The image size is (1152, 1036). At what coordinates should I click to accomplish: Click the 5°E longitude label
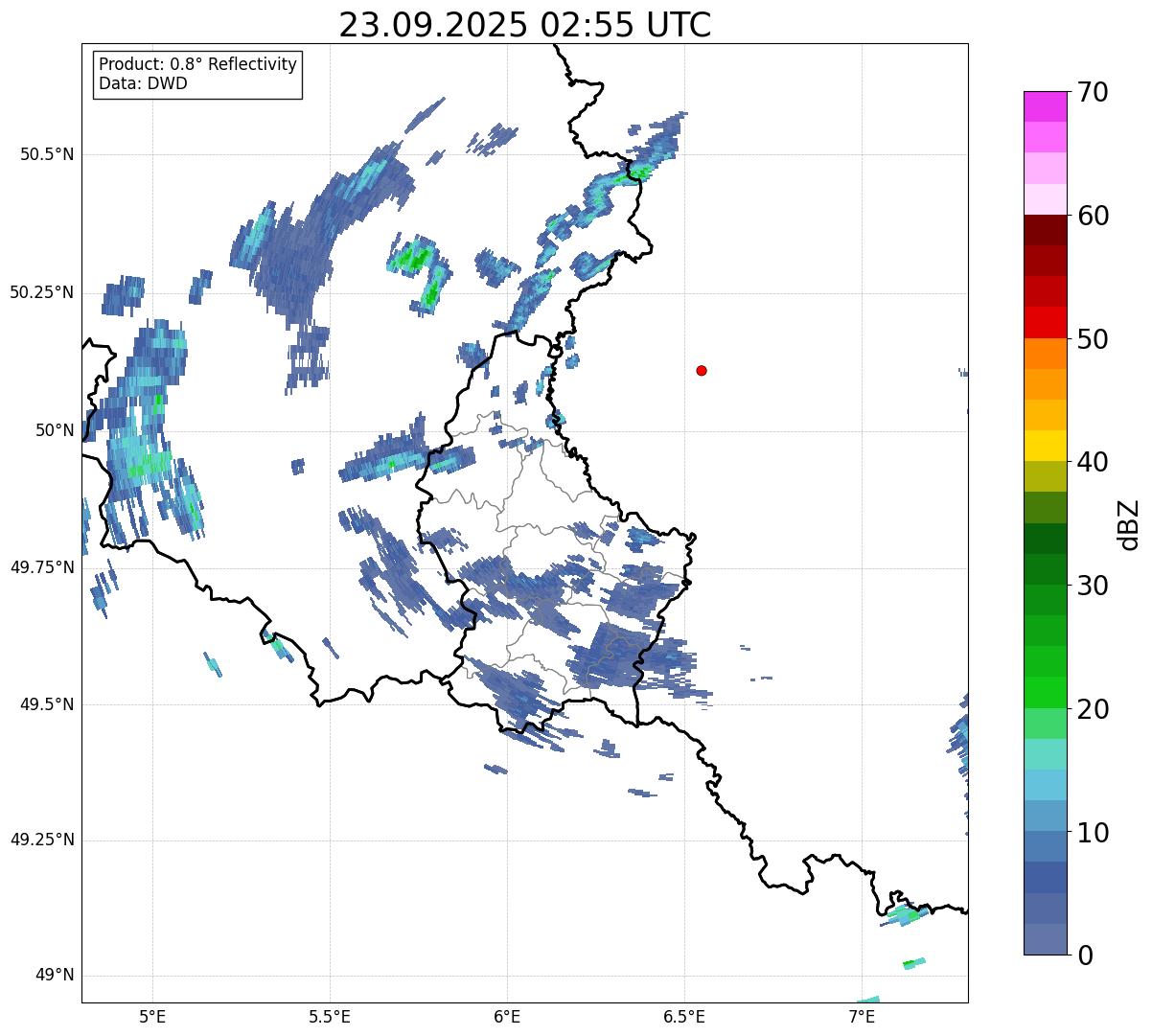coord(152,1016)
